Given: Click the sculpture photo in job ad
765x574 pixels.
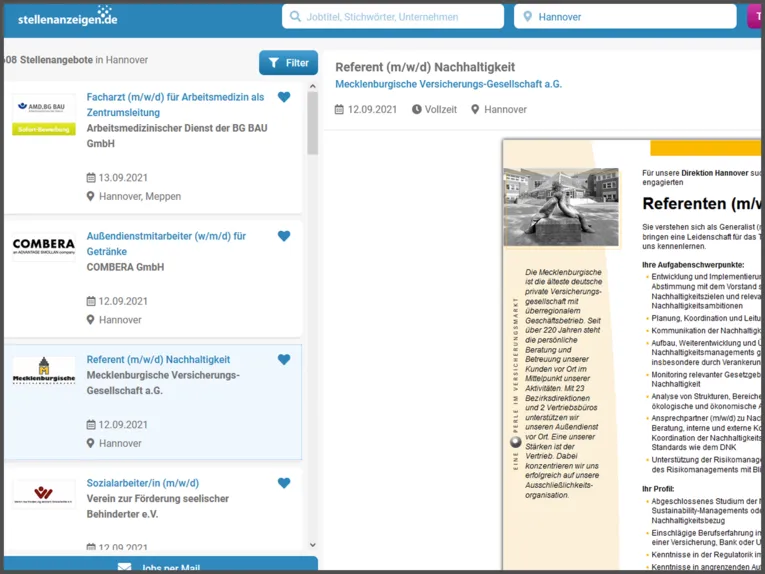Looking at the screenshot, I should coord(561,207).
